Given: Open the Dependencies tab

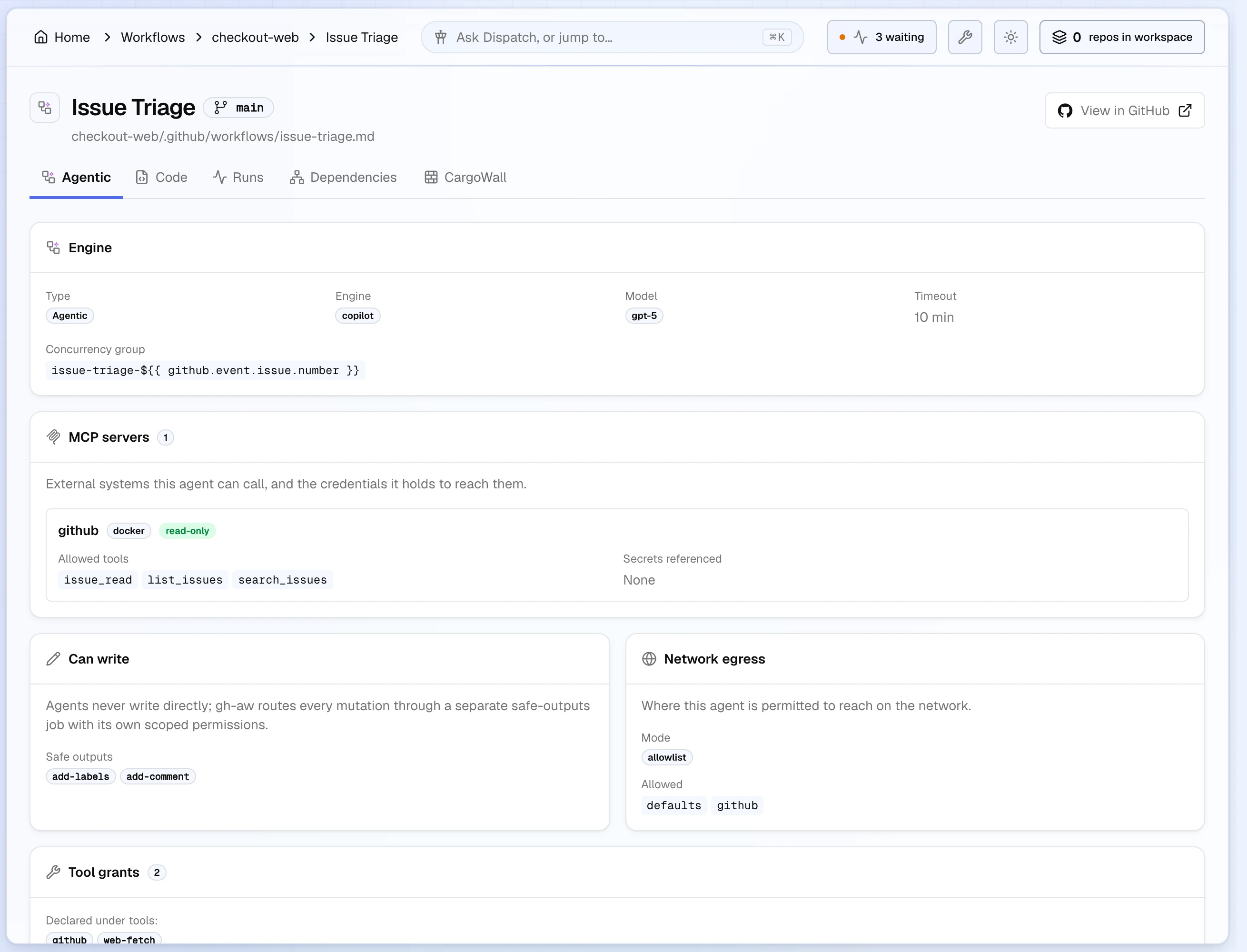Looking at the screenshot, I should click(343, 178).
